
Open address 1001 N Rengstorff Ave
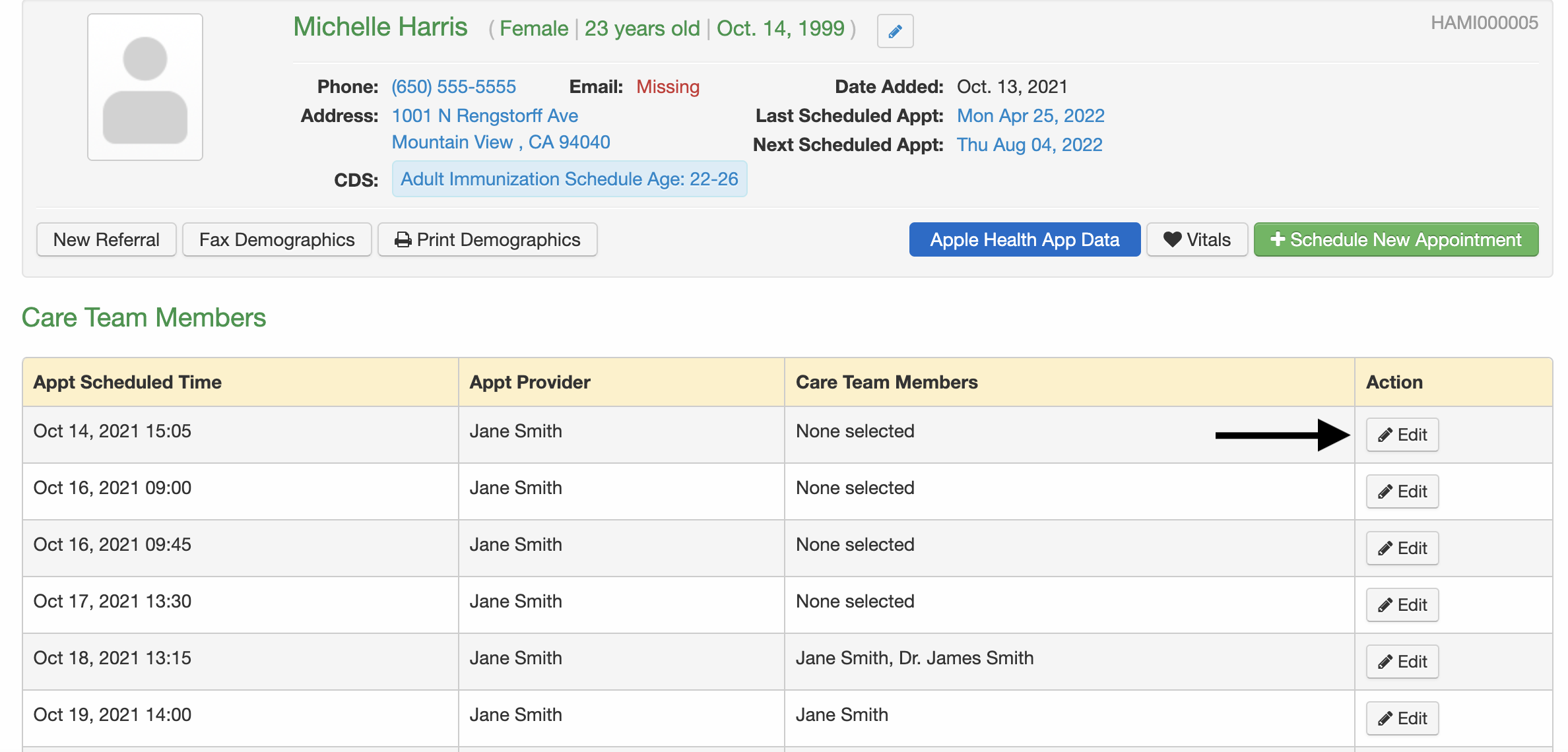[x=485, y=115]
